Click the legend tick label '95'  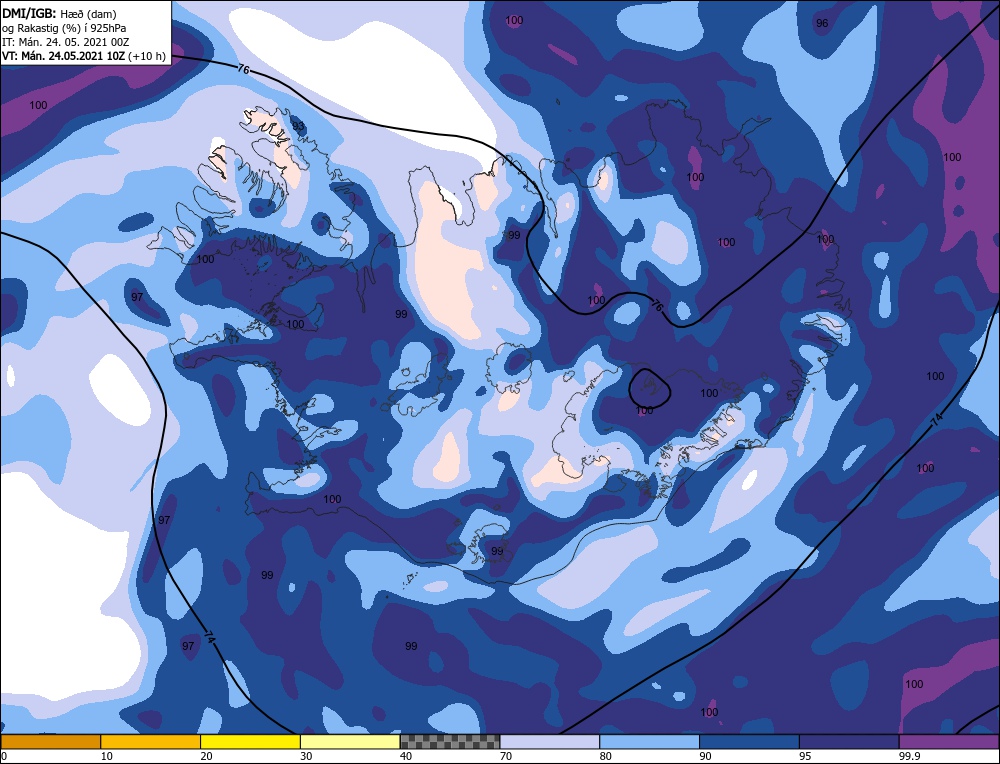(805, 756)
